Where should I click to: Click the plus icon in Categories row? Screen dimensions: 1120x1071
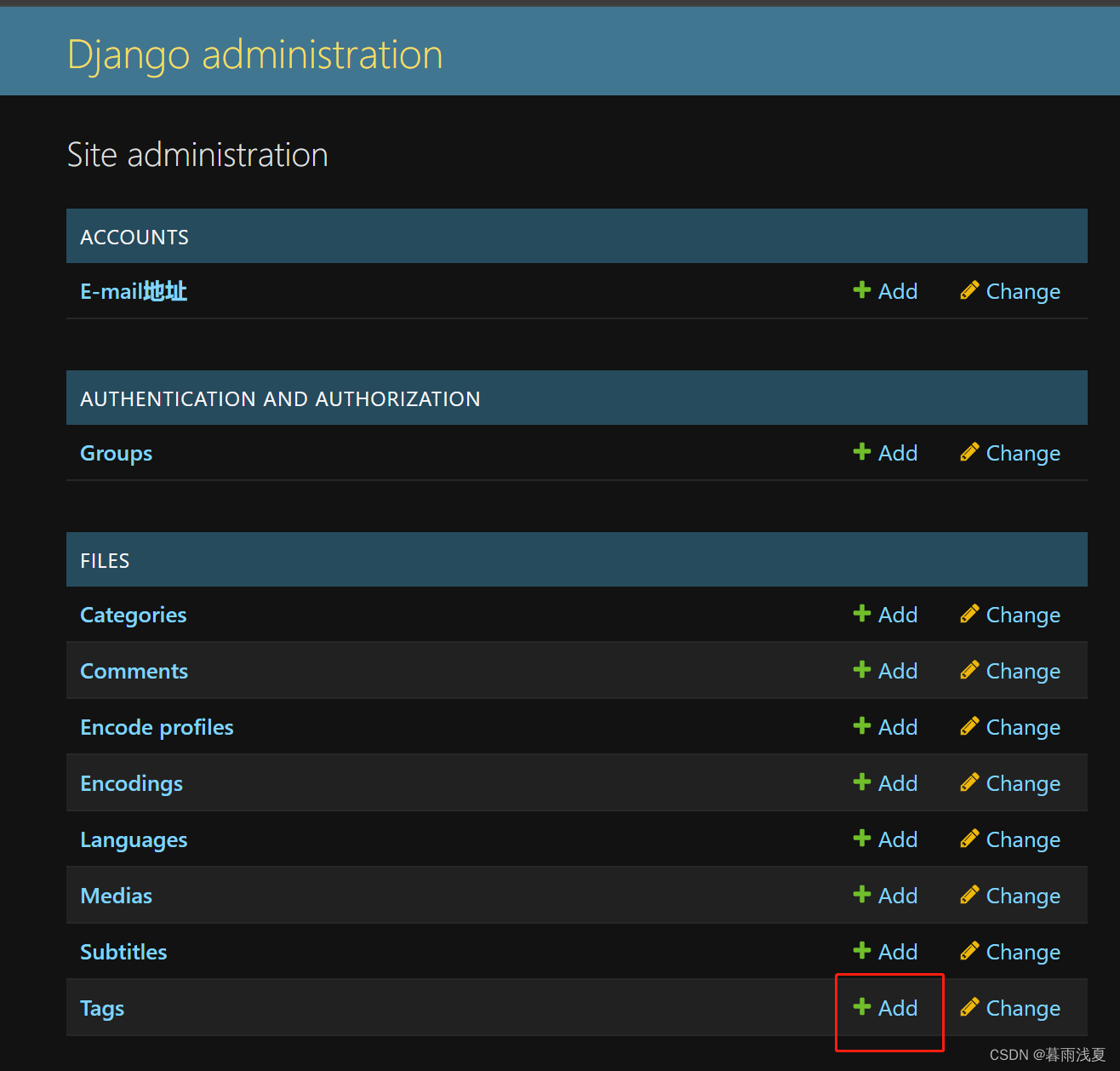click(x=862, y=614)
